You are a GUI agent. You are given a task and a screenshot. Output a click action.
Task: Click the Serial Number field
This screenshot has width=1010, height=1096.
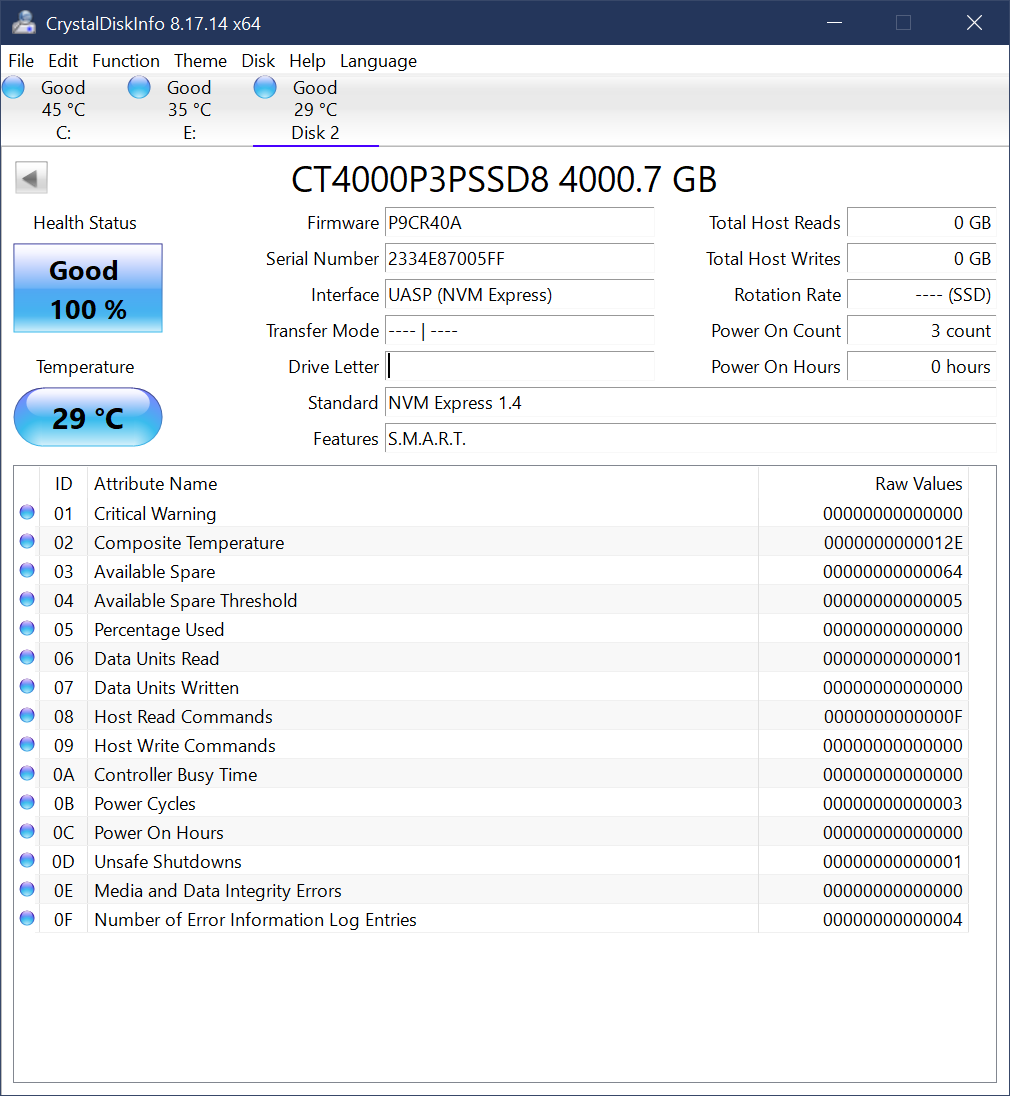pyautogui.click(x=519, y=259)
